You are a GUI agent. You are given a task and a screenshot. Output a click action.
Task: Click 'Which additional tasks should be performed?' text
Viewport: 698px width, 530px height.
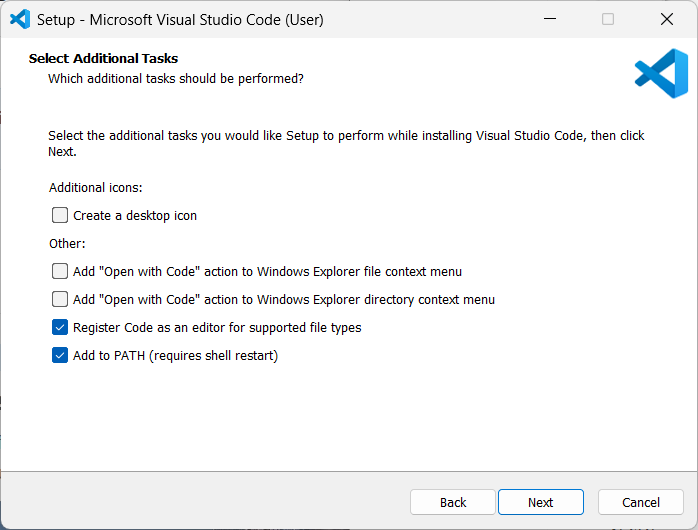click(176, 79)
